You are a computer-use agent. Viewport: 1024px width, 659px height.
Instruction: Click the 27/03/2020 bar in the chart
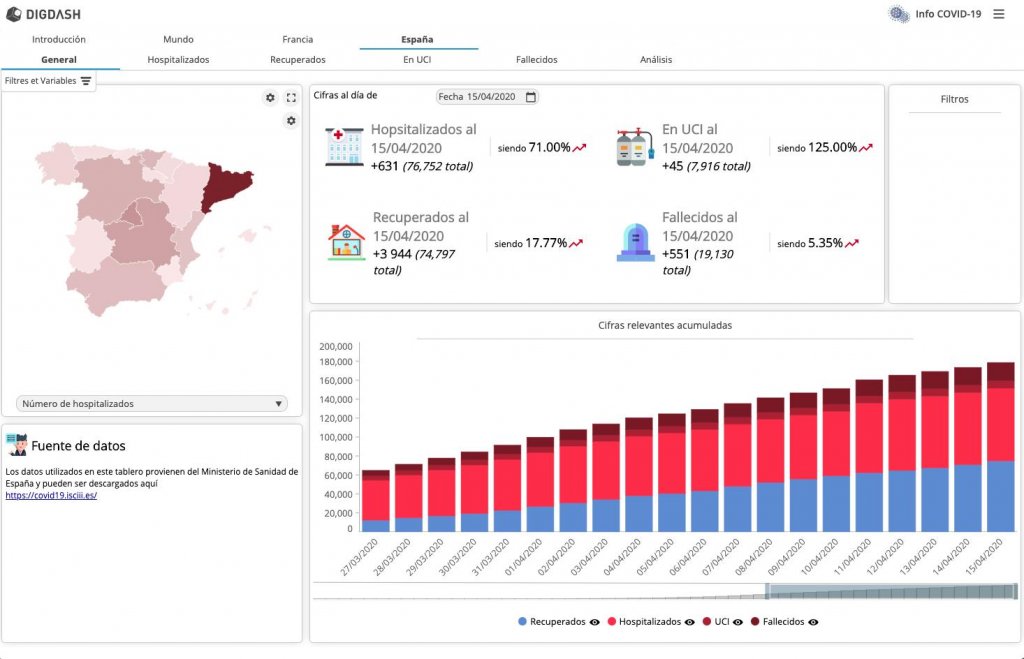[x=376, y=501]
